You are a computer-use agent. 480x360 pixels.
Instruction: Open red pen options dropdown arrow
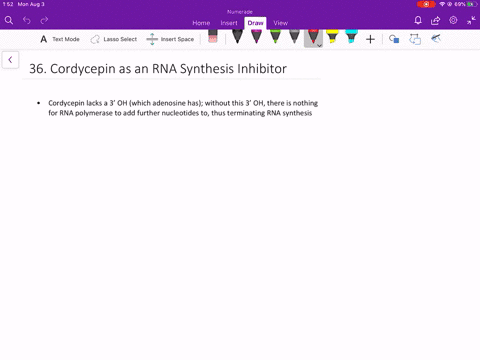point(319,45)
